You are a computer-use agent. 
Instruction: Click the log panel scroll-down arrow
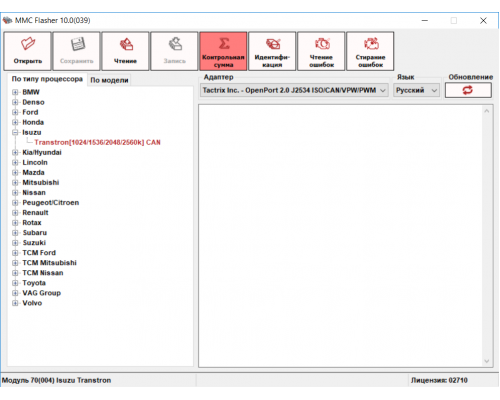pos(486,361)
